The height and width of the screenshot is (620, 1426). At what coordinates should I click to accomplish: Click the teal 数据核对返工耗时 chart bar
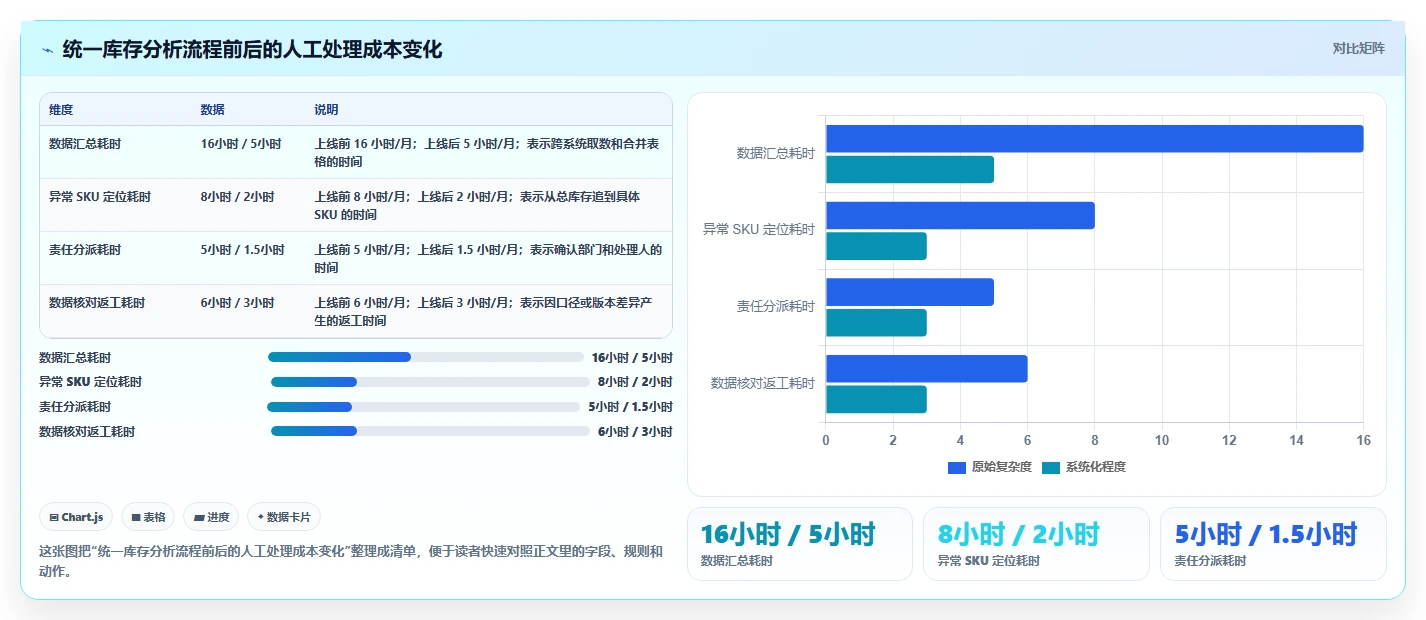tap(876, 400)
